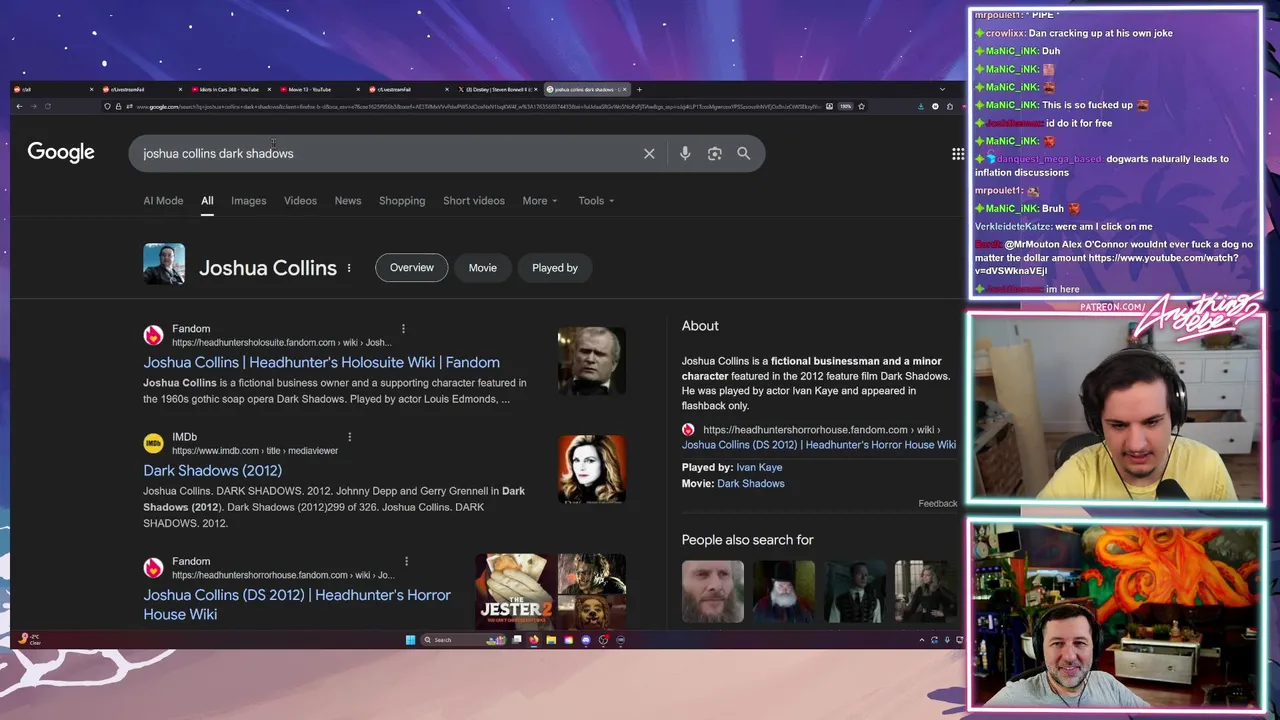The image size is (1280, 720).
Task: Reload the page in browser toolbar
Action: click(x=47, y=106)
